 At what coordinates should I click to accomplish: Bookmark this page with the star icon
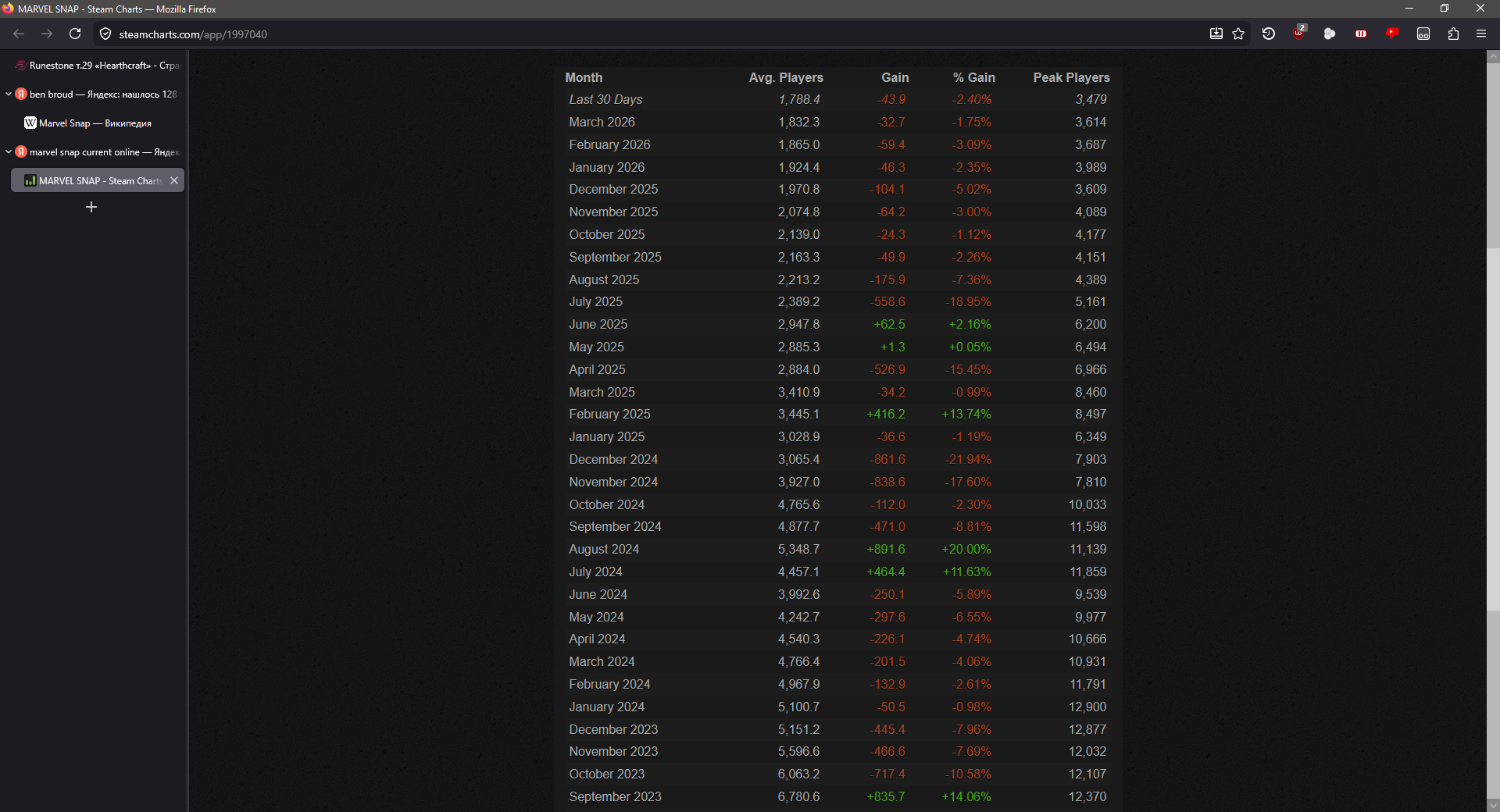click(1238, 34)
